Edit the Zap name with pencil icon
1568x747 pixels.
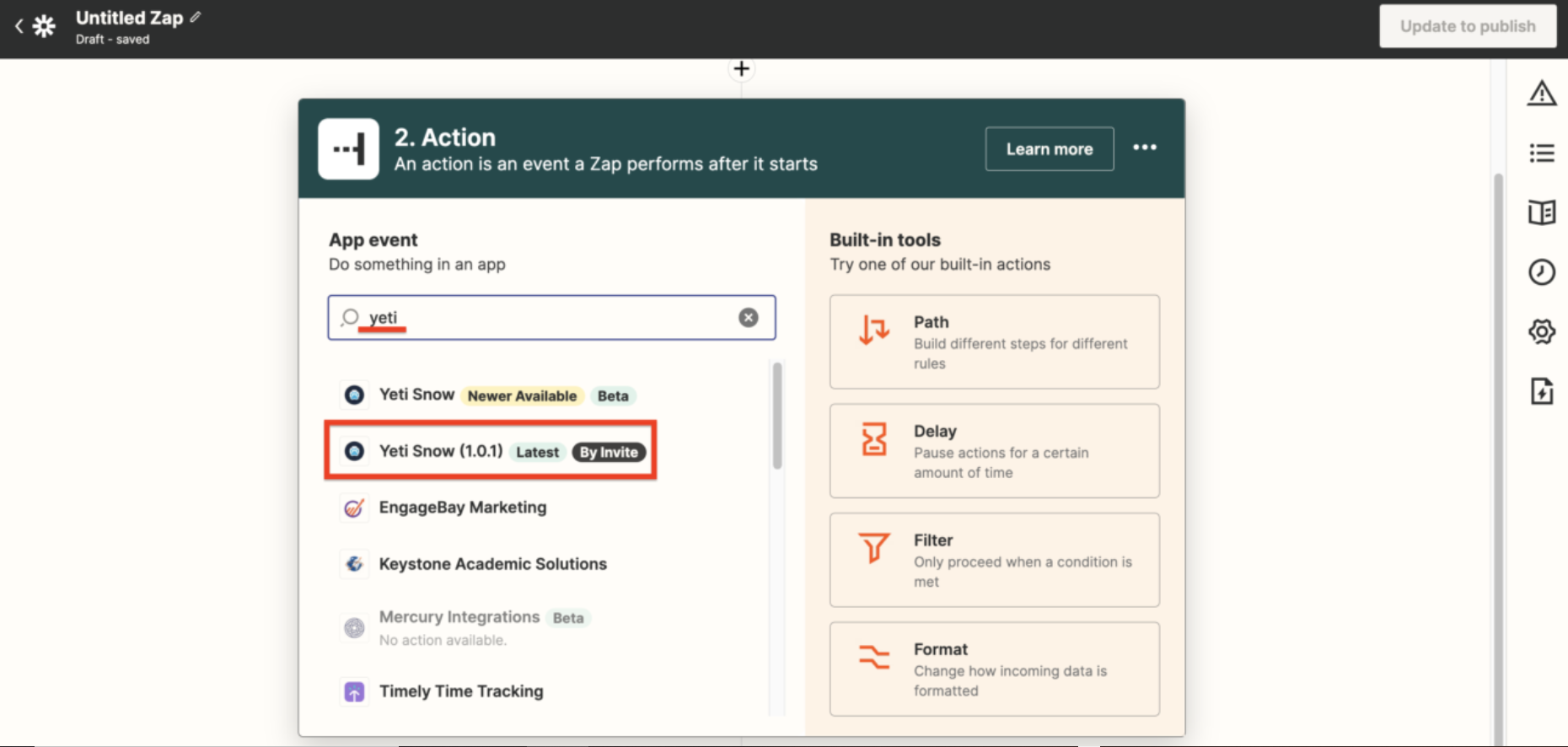[196, 17]
